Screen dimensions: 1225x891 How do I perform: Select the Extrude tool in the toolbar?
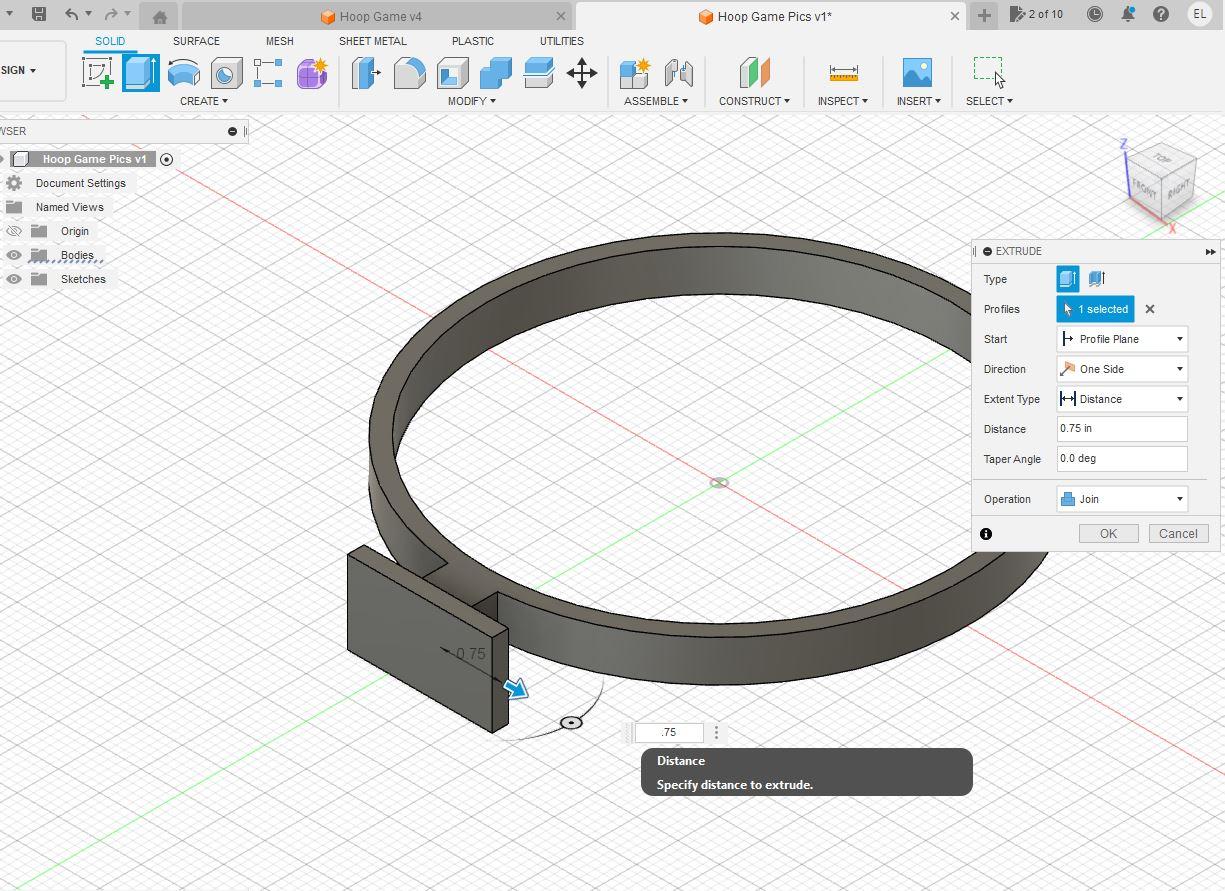pos(141,73)
